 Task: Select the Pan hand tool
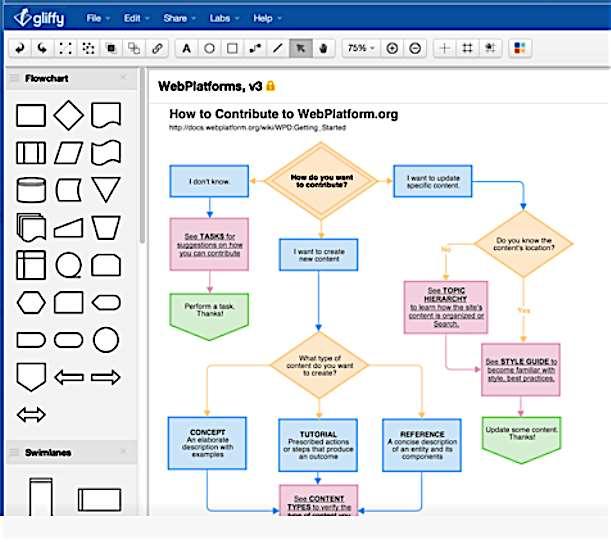pyautogui.click(x=323, y=48)
